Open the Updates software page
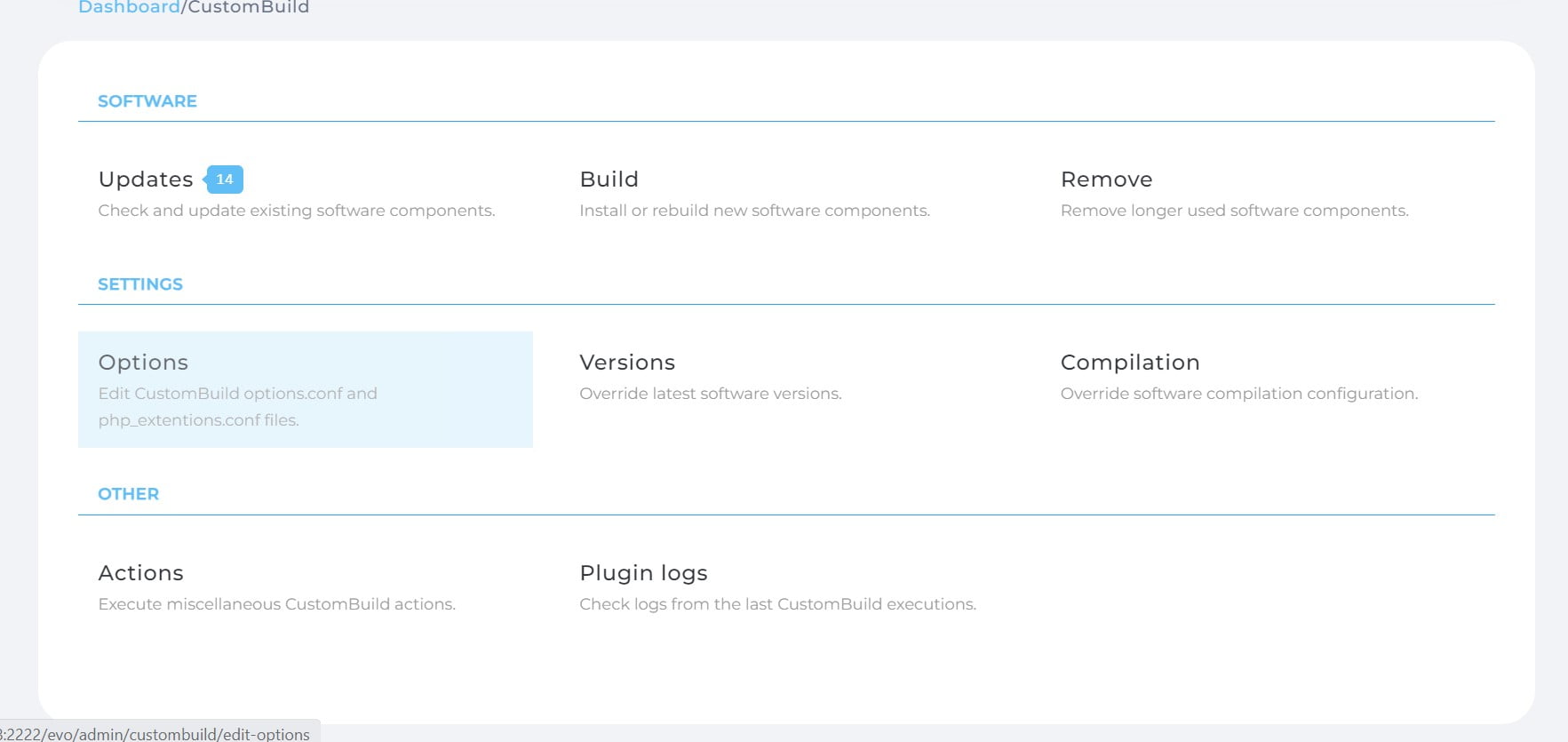This screenshot has width=1568, height=742. (146, 180)
